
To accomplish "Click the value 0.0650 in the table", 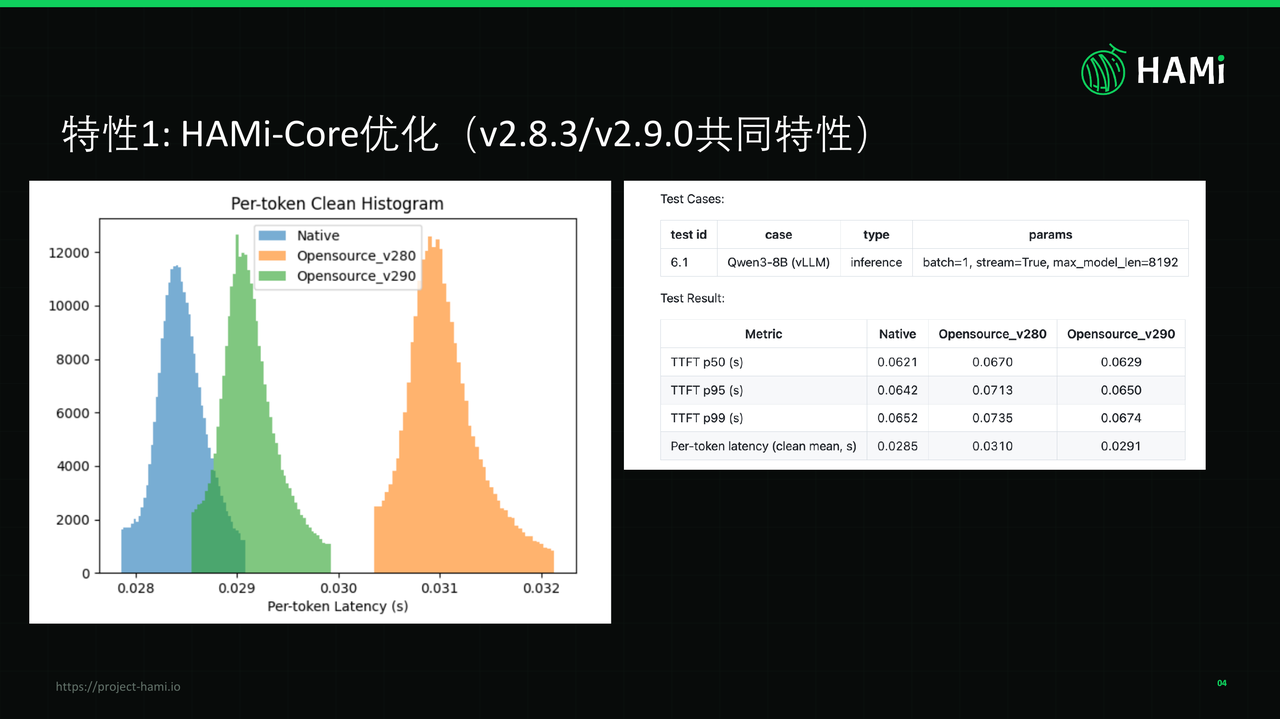I will click(x=1121, y=390).
